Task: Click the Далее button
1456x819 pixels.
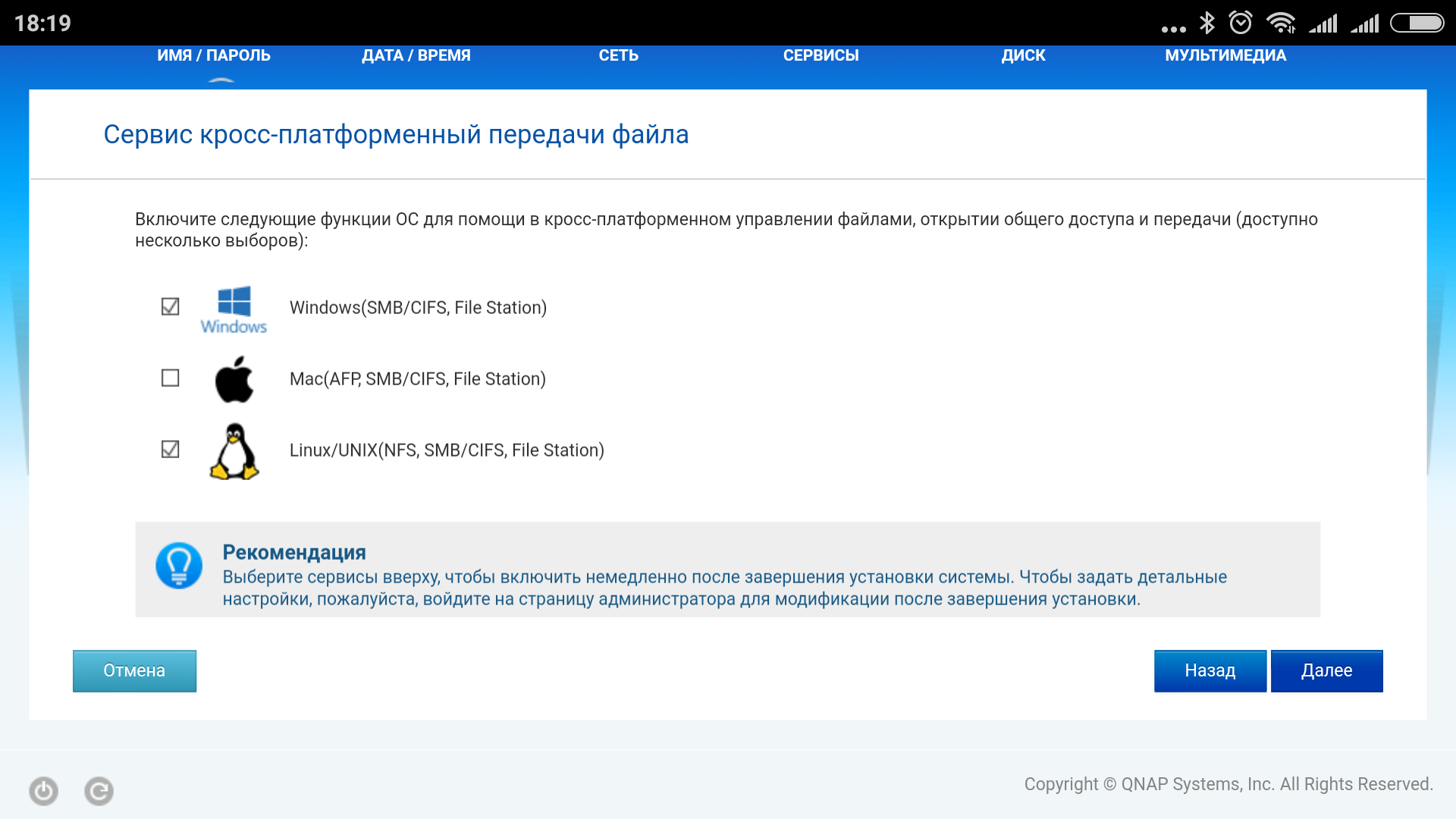Action: (x=1326, y=670)
